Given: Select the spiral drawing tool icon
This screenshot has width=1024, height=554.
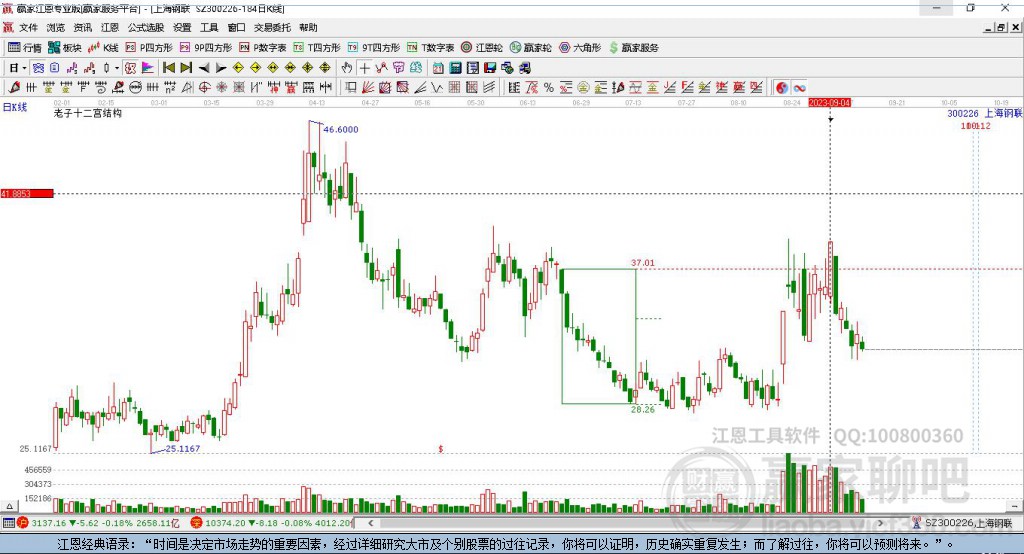Looking at the screenshot, I should click(101, 88).
